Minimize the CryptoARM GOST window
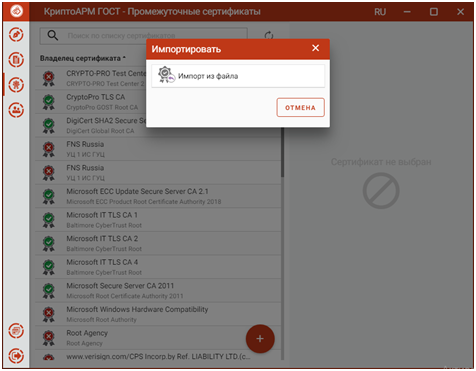The width and height of the screenshot is (476, 371). click(x=407, y=12)
